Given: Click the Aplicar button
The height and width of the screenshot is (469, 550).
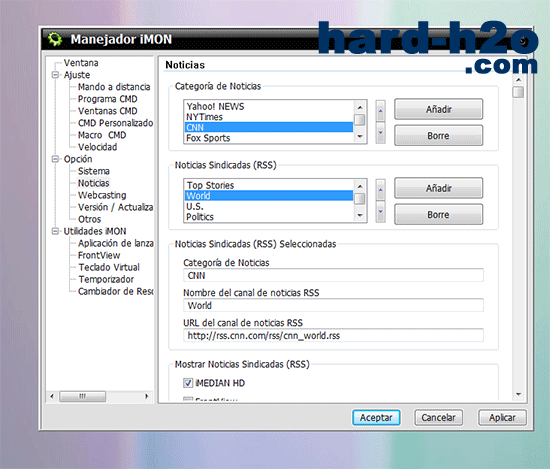Looking at the screenshot, I should [x=502, y=417].
